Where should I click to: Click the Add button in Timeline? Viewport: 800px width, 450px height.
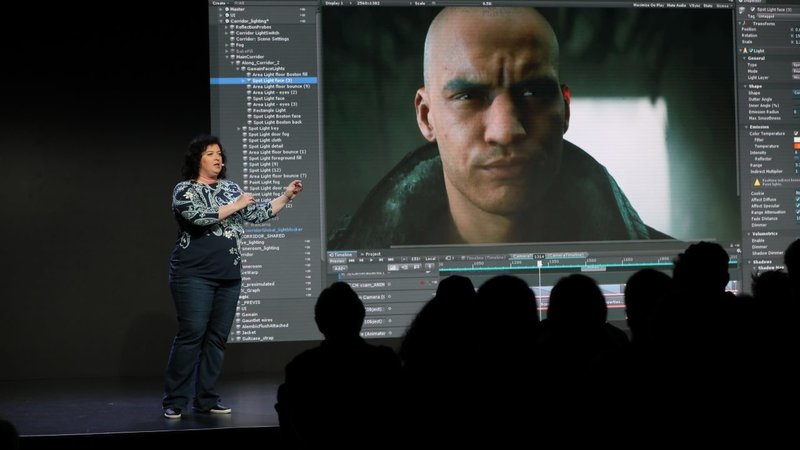point(339,268)
